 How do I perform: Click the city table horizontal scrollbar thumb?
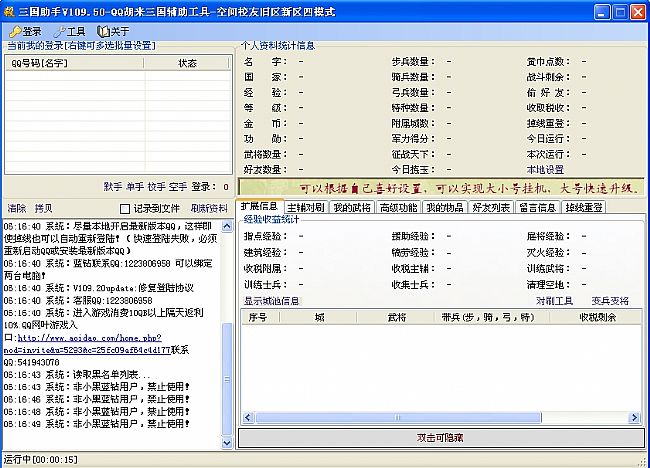[398, 417]
